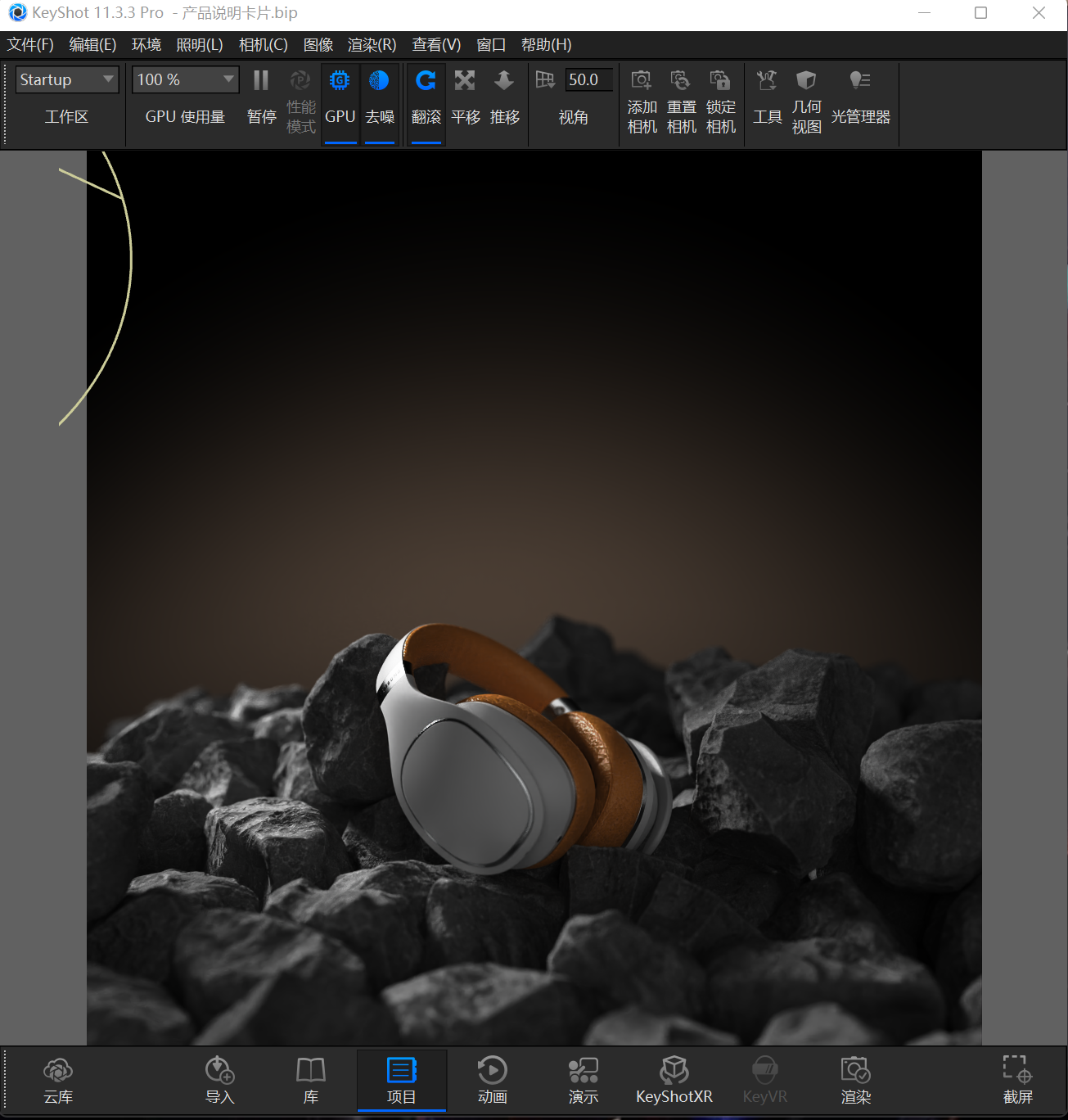Open the 渲染(R) Render menu
Viewport: 1068px width, 1120px height.
(372, 45)
